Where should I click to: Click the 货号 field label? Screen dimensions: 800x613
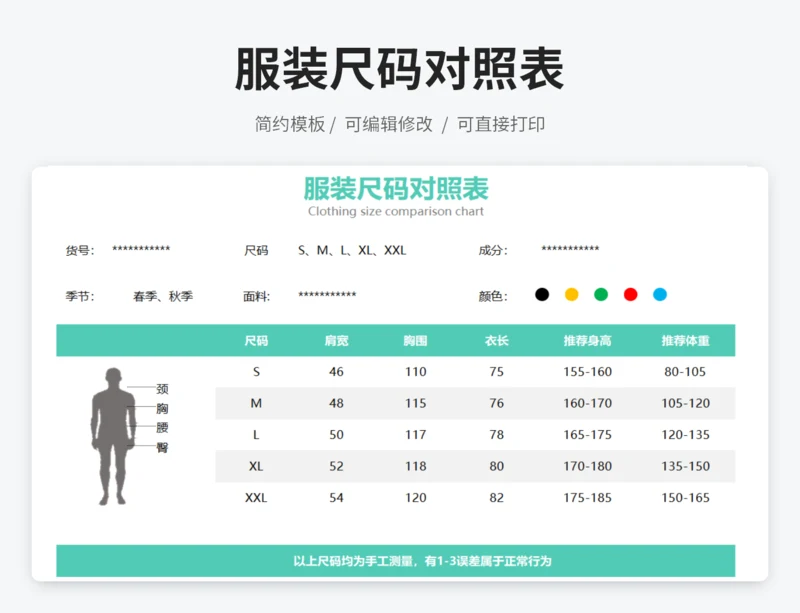click(80, 251)
